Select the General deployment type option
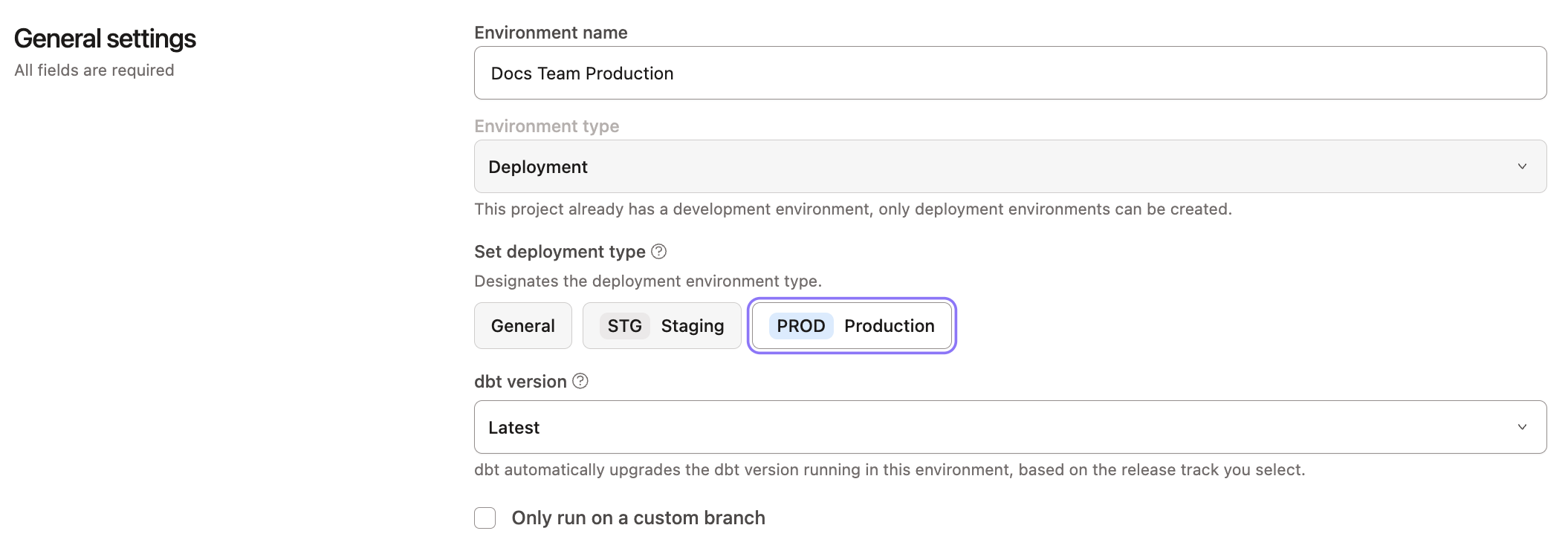Screen dimensions: 1568x551 pyautogui.click(x=523, y=326)
